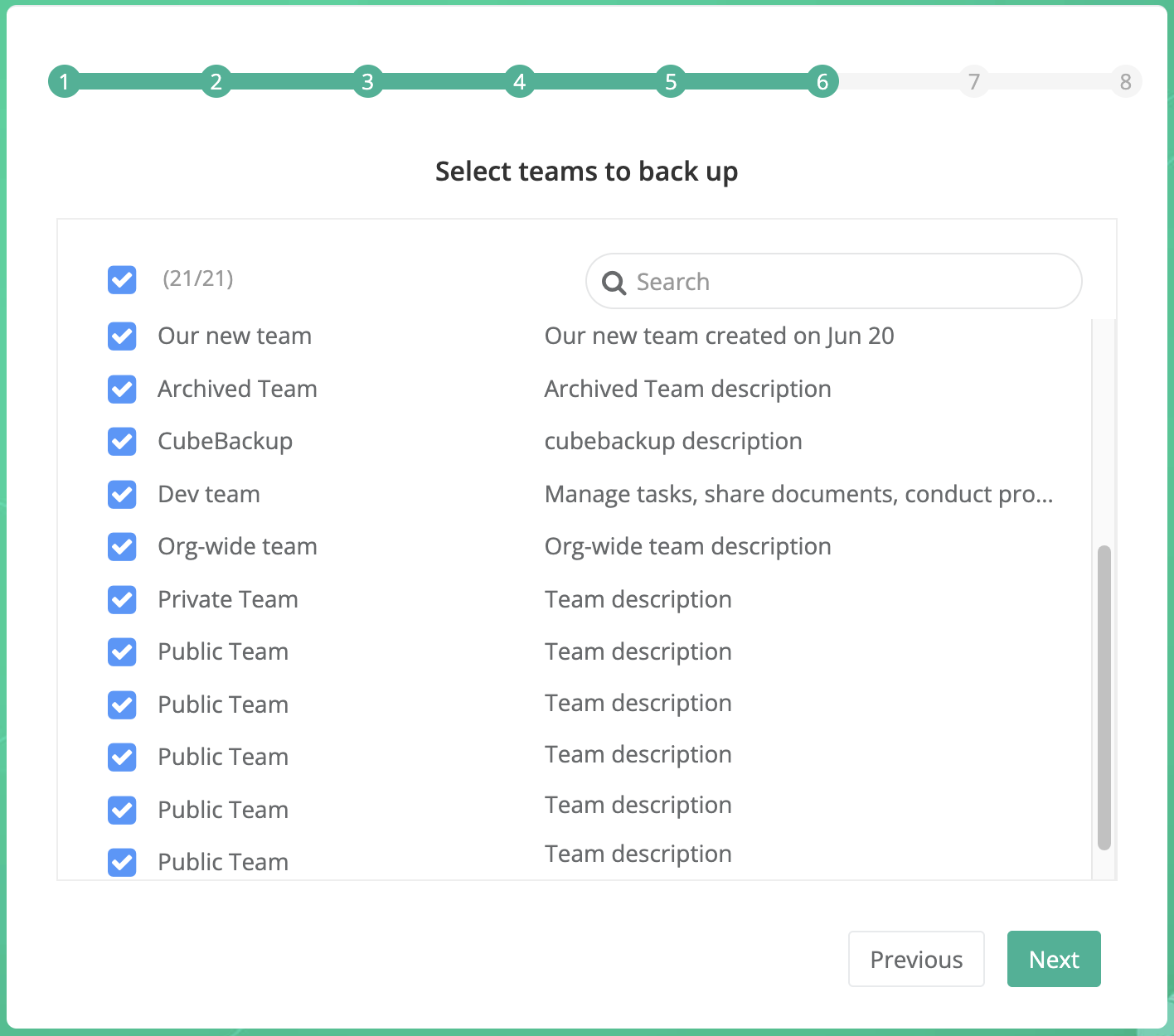Toggle the CubeBackup team selection
This screenshot has width=1174, height=1036.
[x=121, y=441]
